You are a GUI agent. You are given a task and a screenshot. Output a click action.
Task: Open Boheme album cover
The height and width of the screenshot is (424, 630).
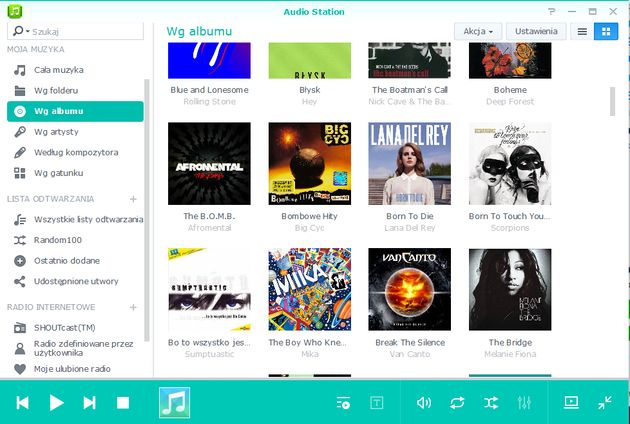[x=510, y=60]
